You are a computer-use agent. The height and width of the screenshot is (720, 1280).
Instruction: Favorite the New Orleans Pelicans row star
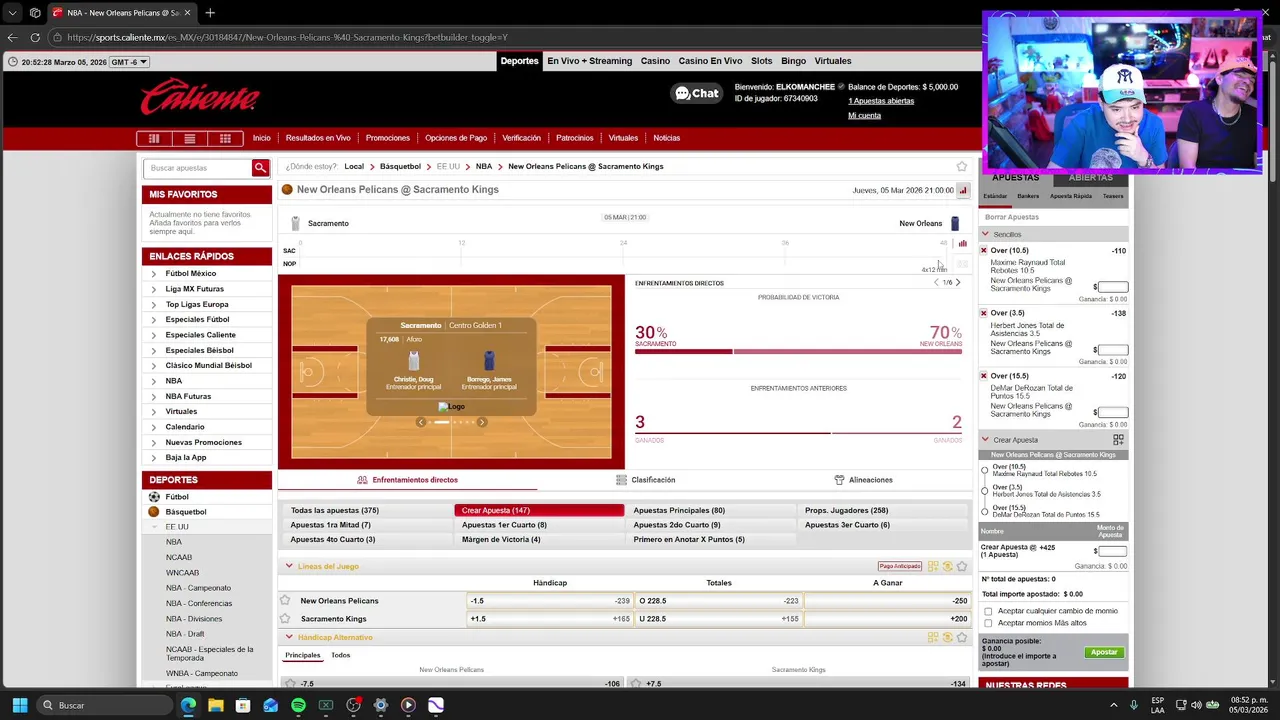(x=285, y=601)
